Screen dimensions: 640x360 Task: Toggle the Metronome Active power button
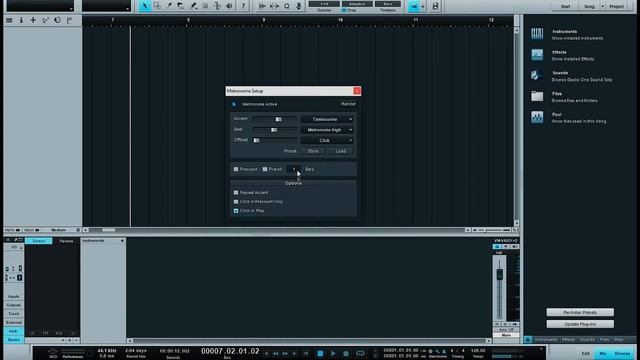(234, 104)
